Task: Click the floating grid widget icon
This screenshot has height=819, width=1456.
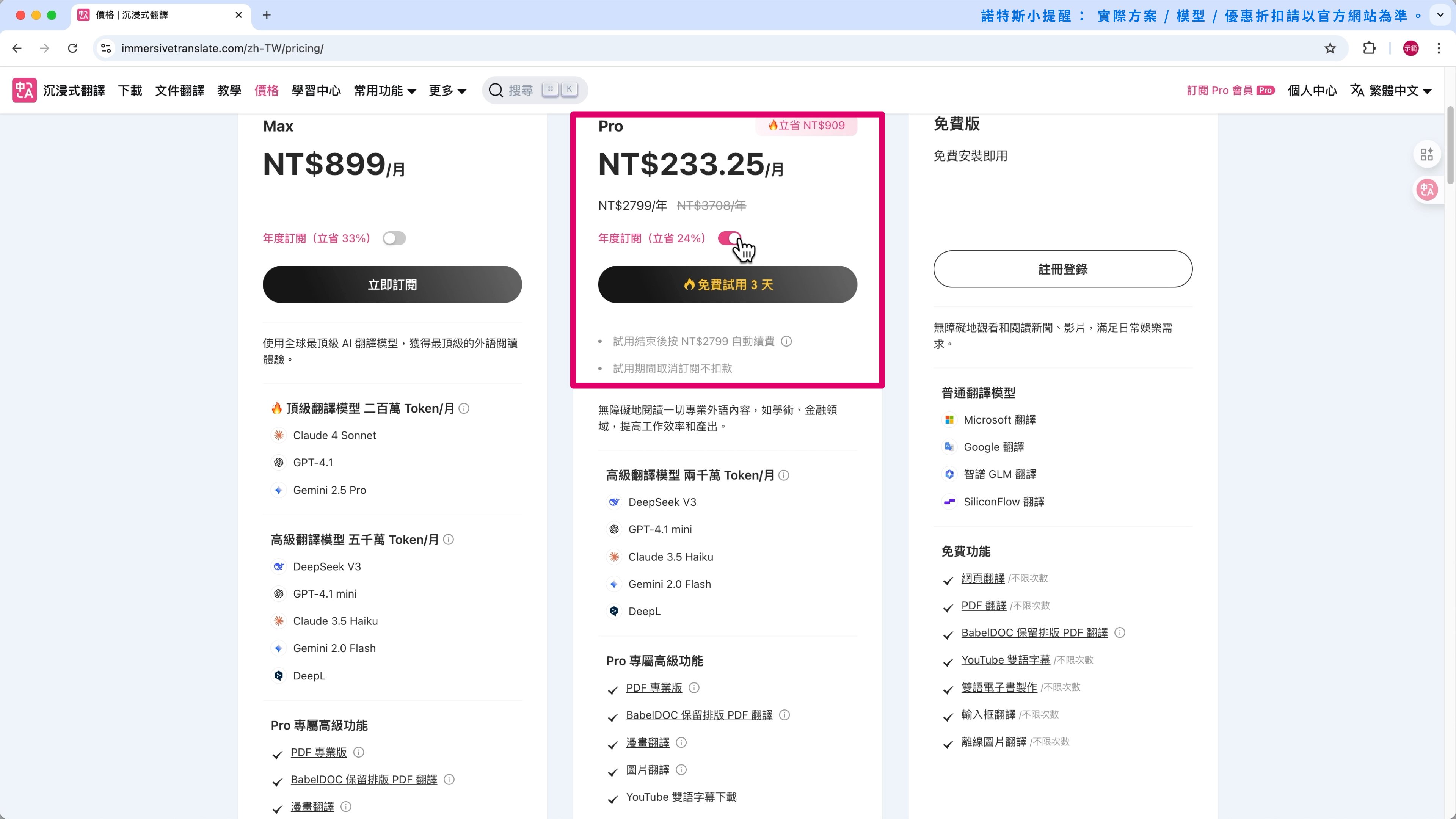Action: click(x=1426, y=154)
